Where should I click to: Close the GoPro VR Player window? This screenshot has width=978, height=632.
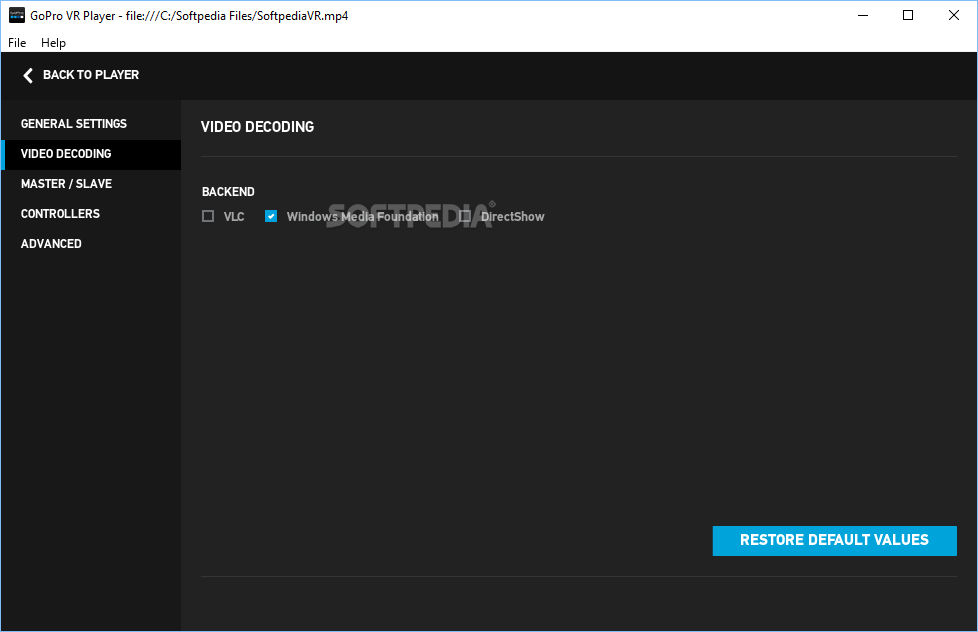click(954, 16)
